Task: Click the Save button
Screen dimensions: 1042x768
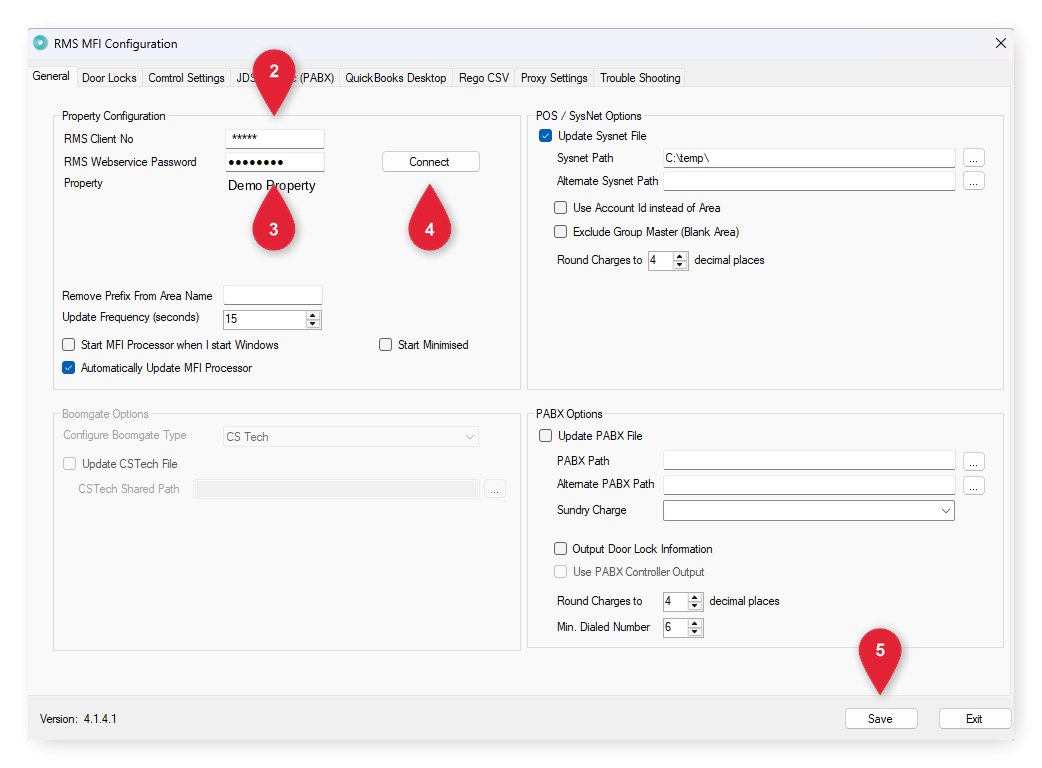Action: pos(881,719)
